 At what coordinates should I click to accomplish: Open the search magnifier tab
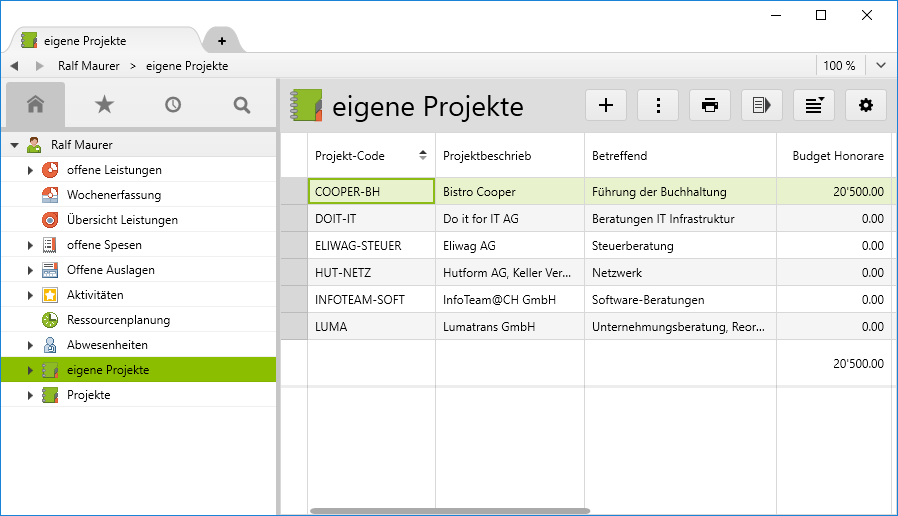[x=241, y=104]
